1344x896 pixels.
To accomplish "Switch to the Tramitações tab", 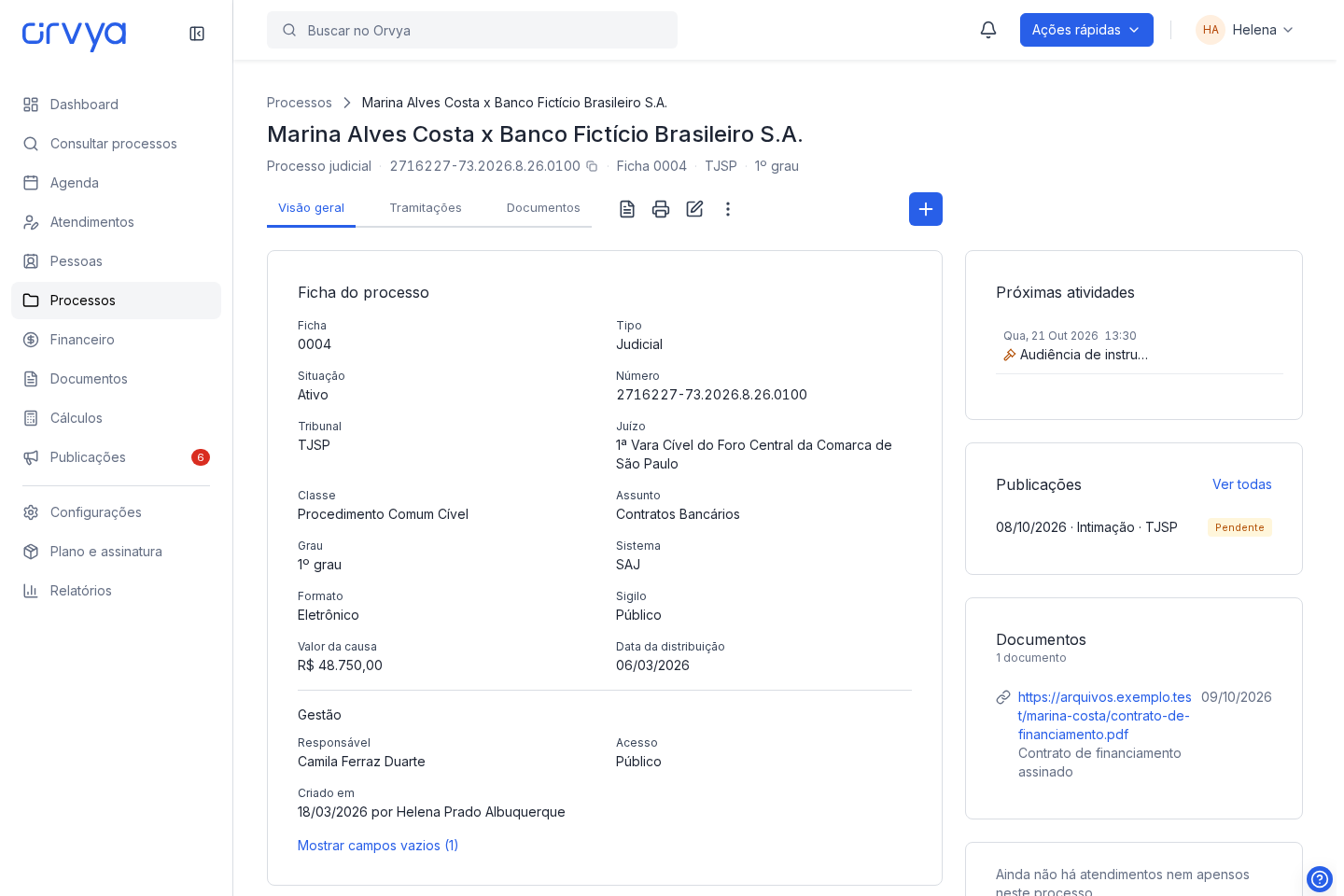I will click(426, 208).
